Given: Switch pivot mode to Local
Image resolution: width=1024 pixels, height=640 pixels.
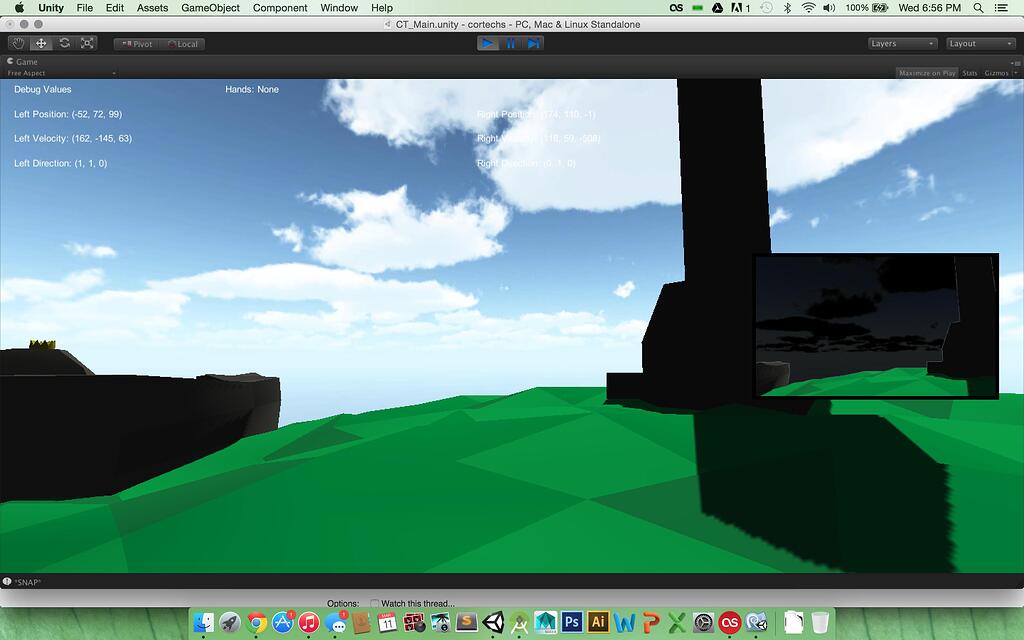Looking at the screenshot, I should (x=178, y=43).
